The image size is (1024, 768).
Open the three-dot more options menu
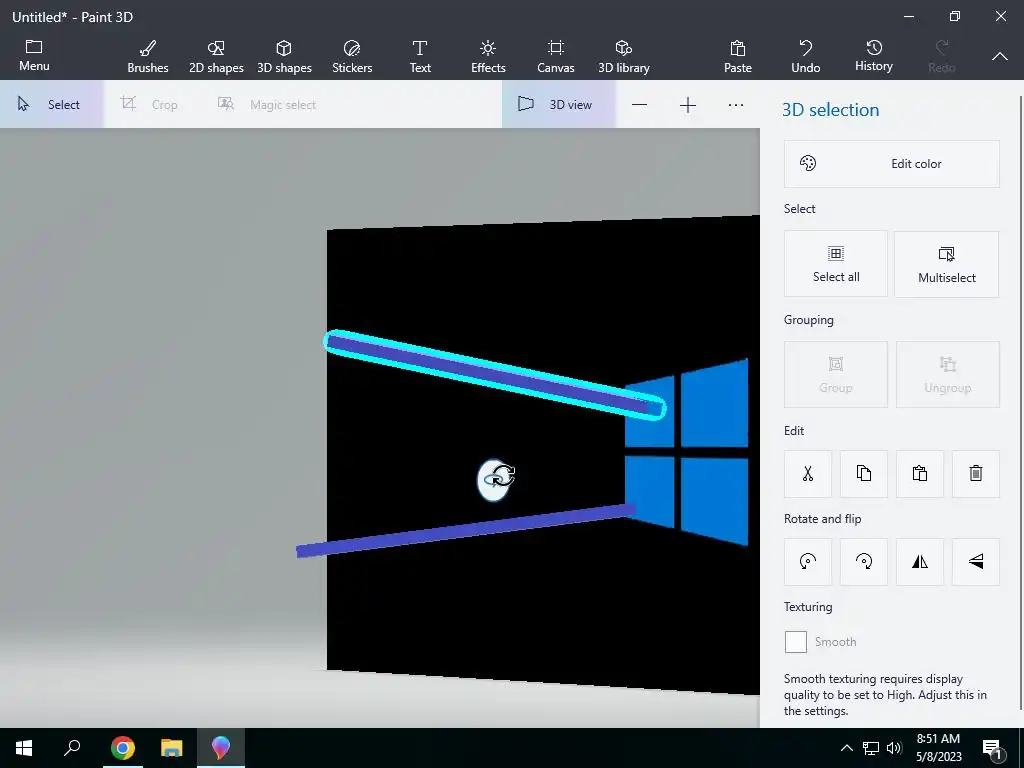point(736,105)
